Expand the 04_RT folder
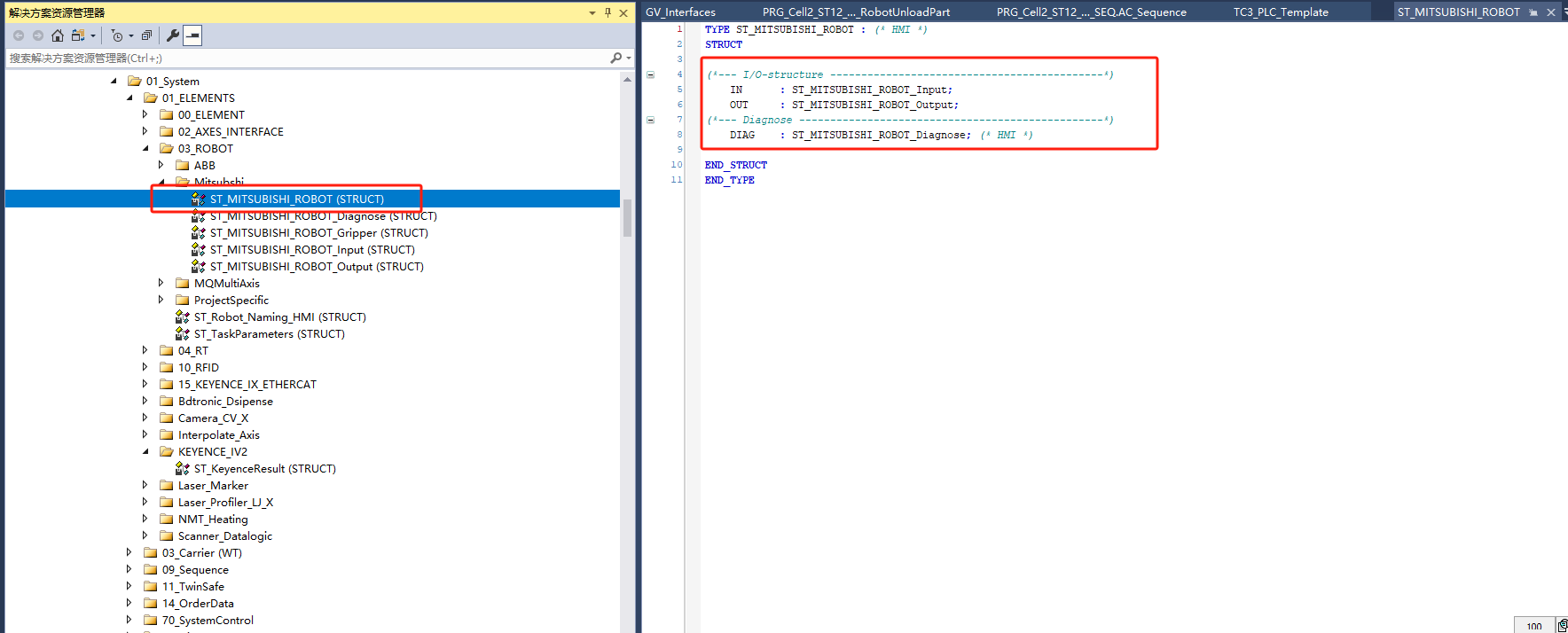This screenshot has width=1568, height=633. pos(145,350)
